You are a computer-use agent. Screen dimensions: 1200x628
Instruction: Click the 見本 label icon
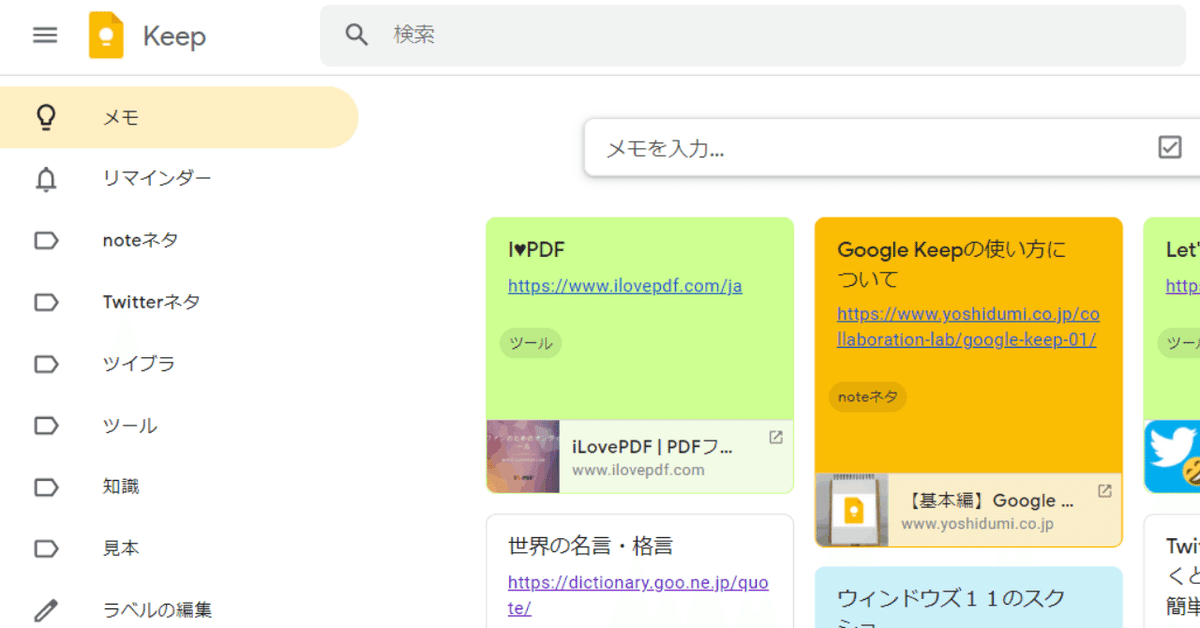click(x=46, y=549)
